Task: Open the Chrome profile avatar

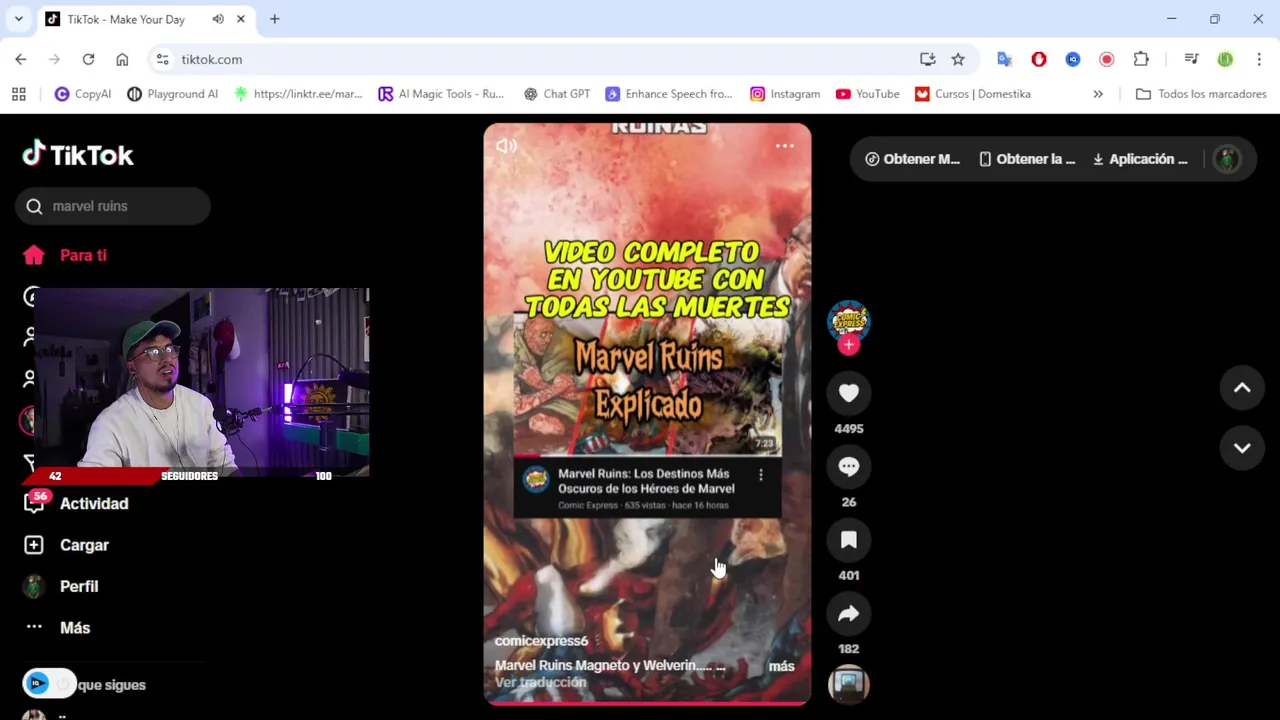Action: point(1225,59)
